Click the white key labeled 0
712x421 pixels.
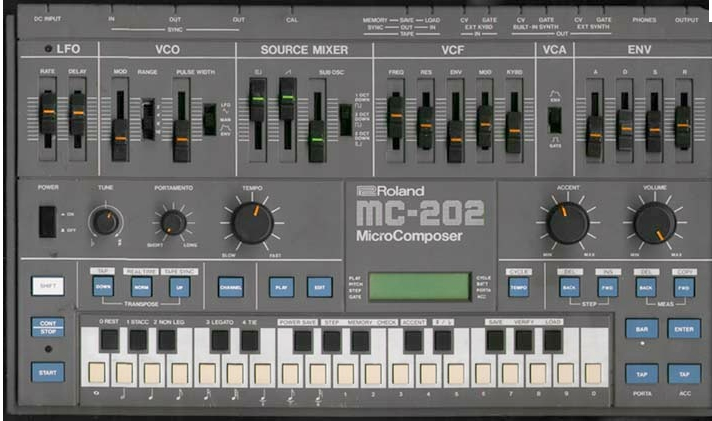593,372
